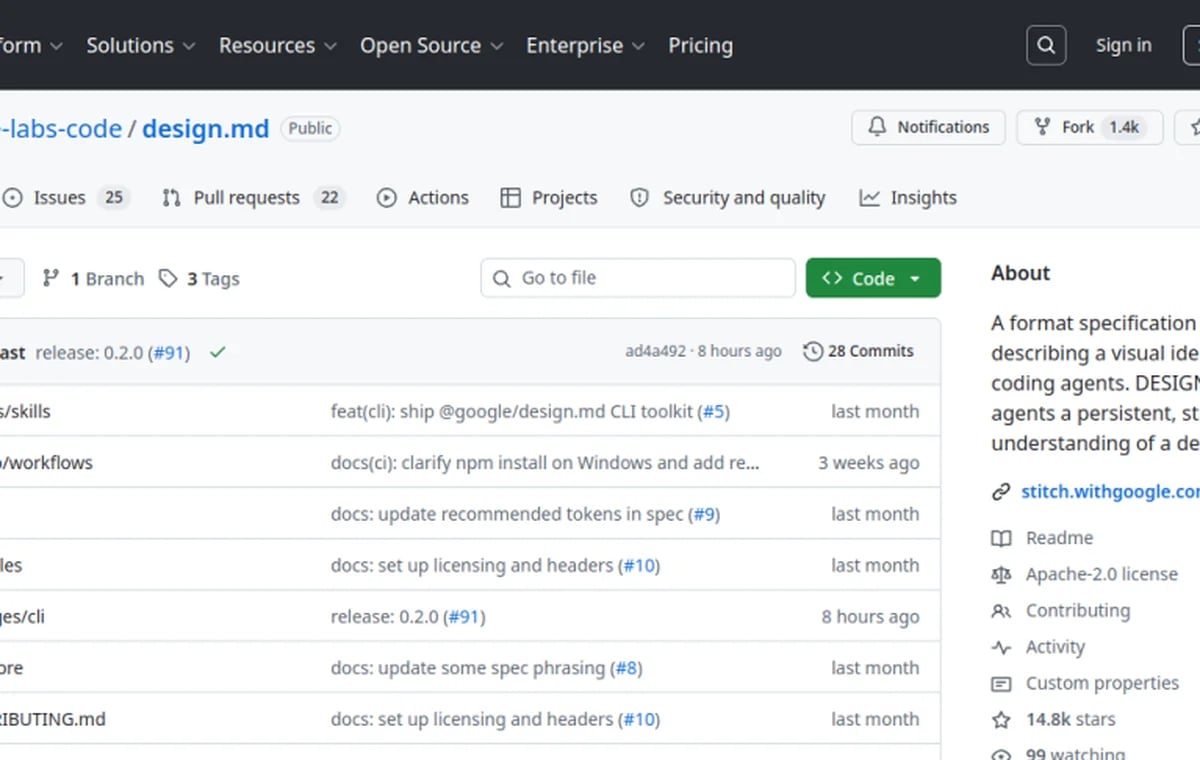Open the stitch.withgoogle.com website link
Screen dimensions: 1200x760
1110,492
